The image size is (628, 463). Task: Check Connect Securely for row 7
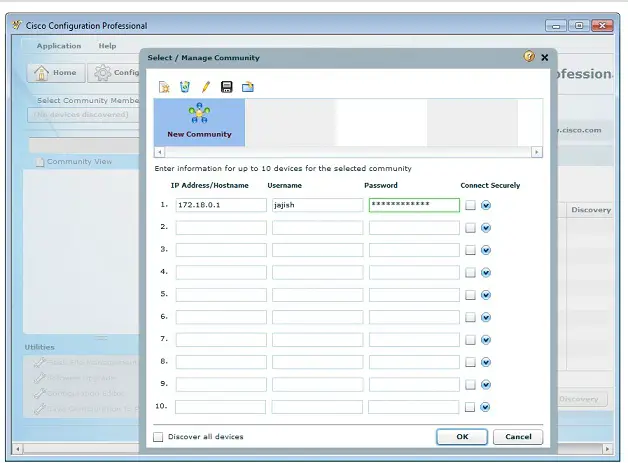pos(471,340)
